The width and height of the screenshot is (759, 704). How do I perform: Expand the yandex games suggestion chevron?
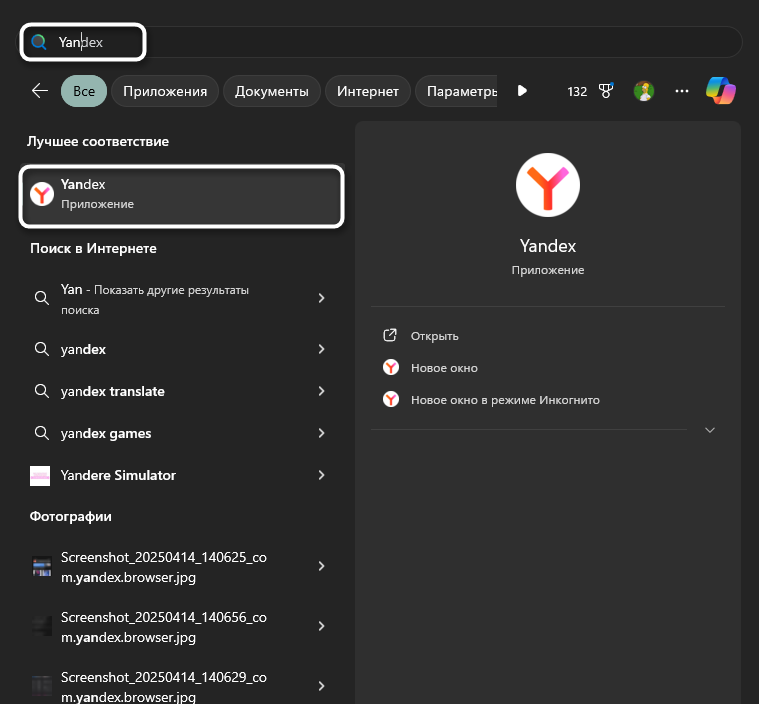tap(321, 434)
